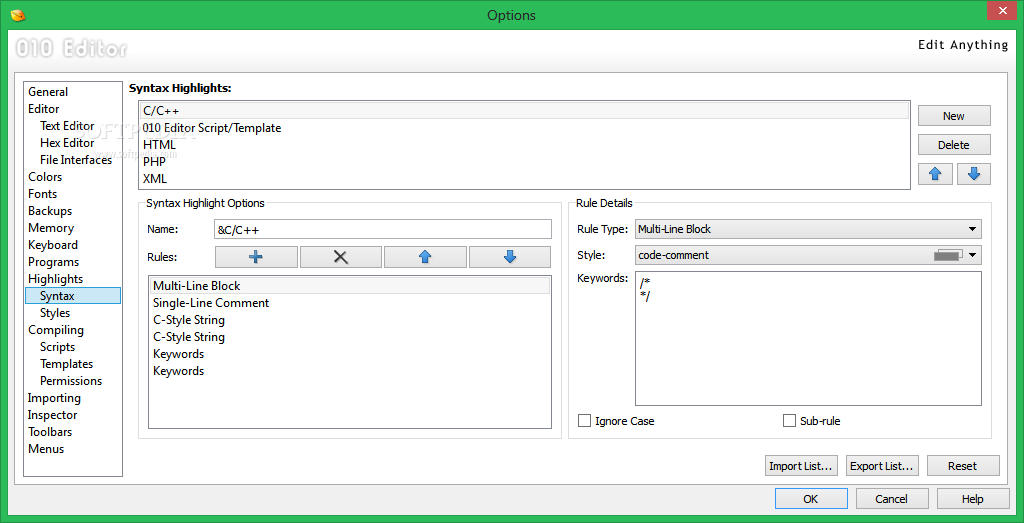Screen dimensions: 1024x523
Task: Select General in options tree
Action: tap(48, 92)
